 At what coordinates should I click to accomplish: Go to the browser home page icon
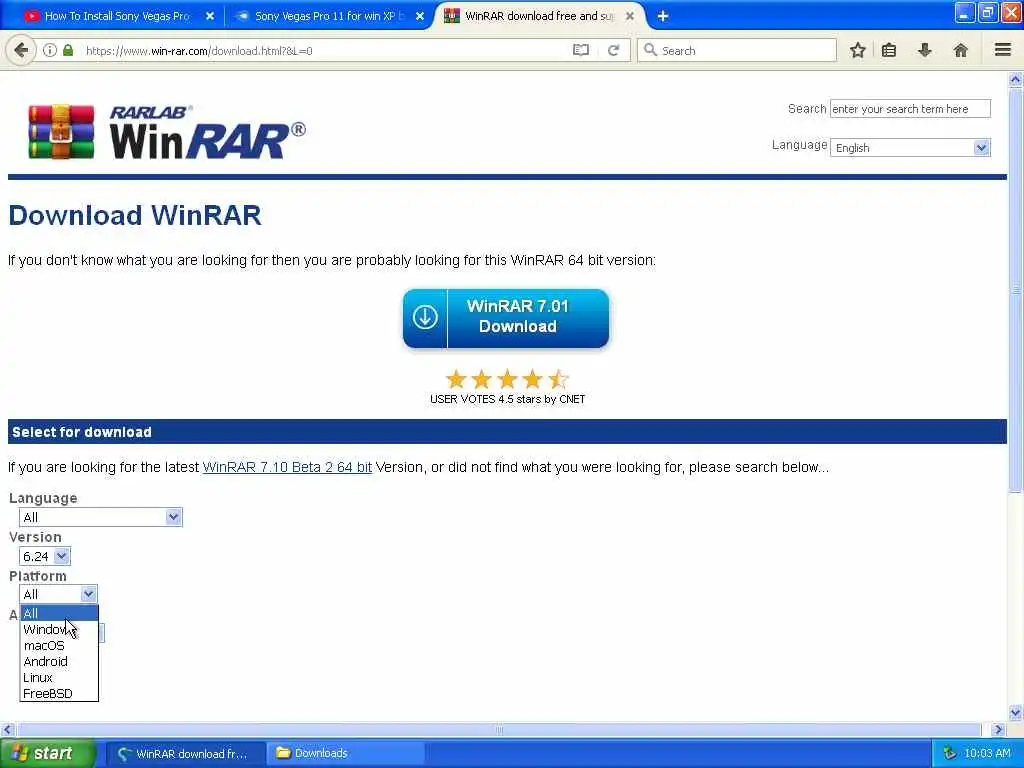[960, 50]
